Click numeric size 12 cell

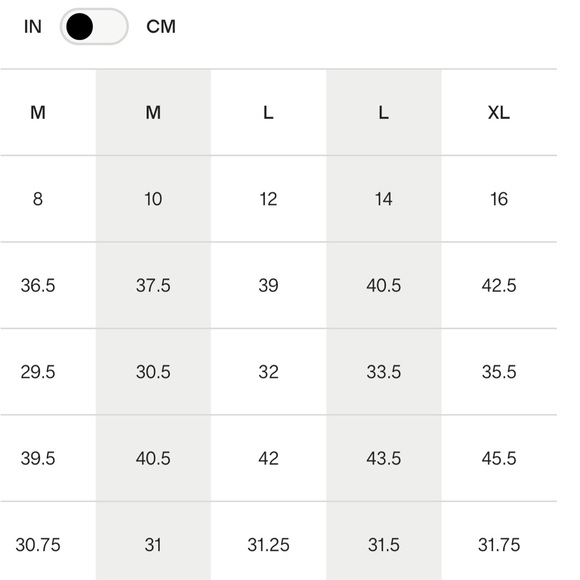[x=269, y=199]
